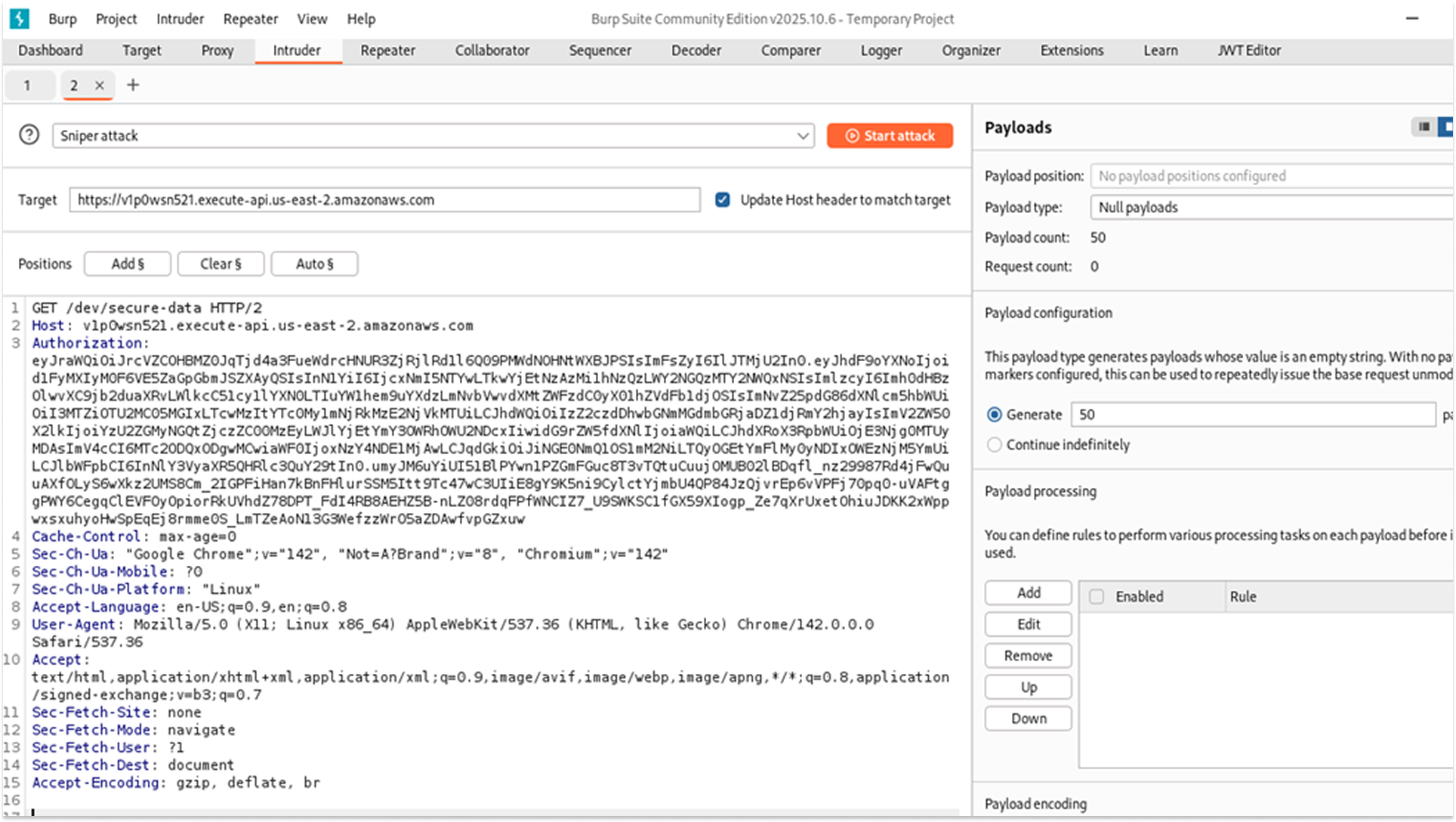Uncheck Update Host header to match target
The image size is (1456, 822).
pyautogui.click(x=723, y=199)
